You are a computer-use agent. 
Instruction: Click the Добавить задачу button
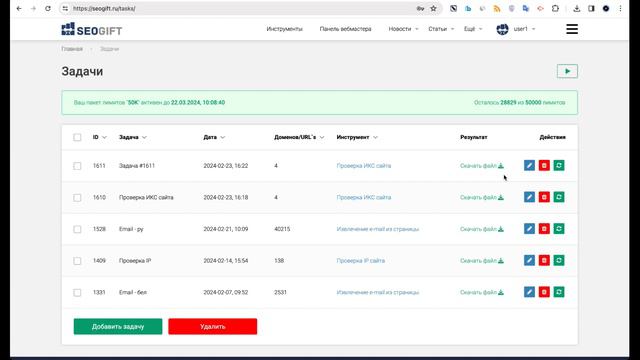[x=118, y=327]
